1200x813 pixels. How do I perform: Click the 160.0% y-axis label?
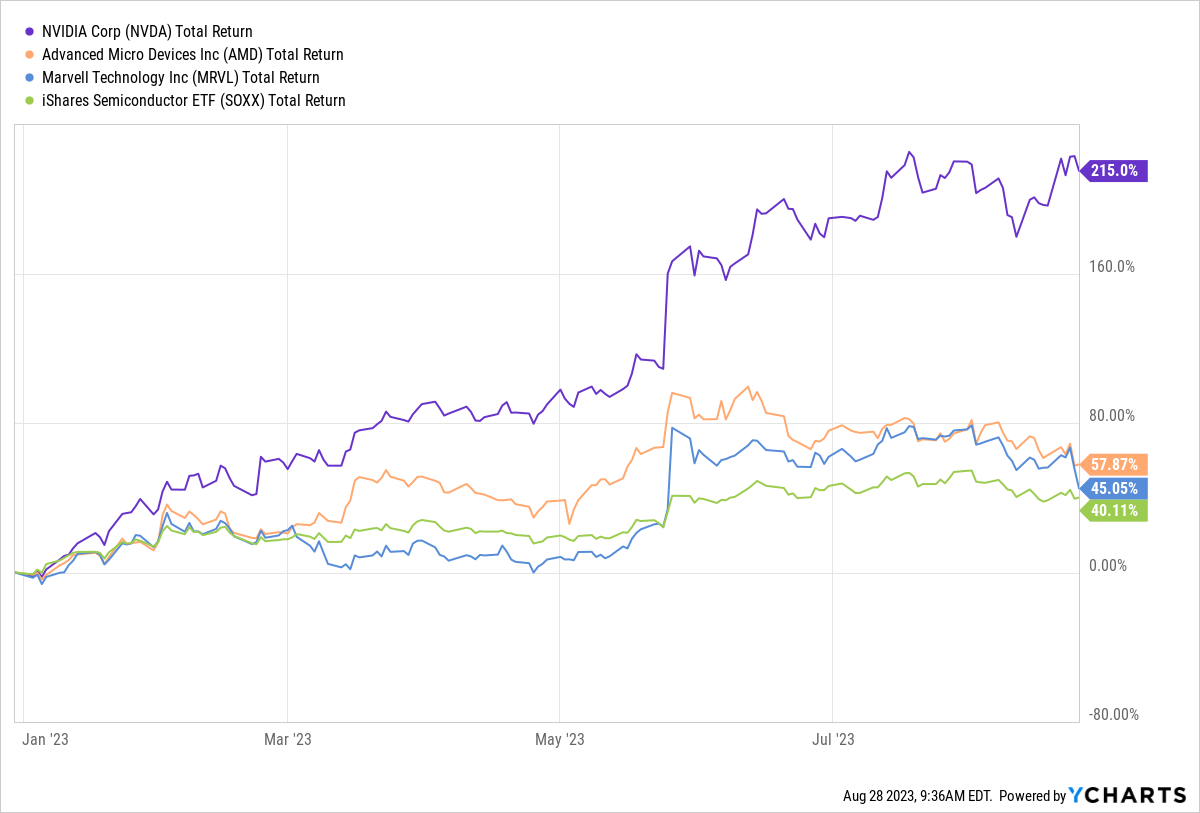1113,267
